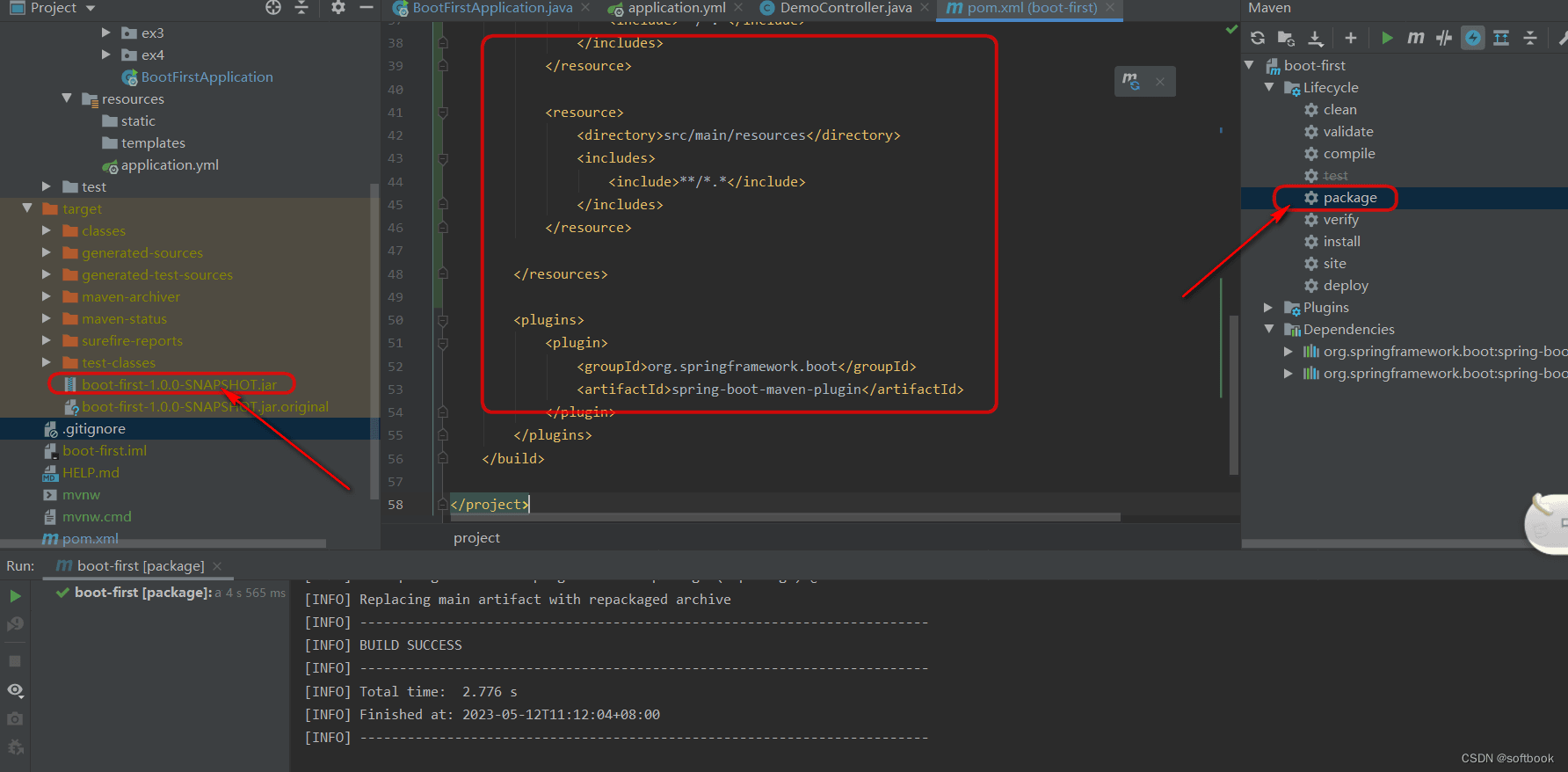Viewport: 1568px width, 772px height.
Task: Toggle Maven Offline Mode button
Action: coord(1444,38)
